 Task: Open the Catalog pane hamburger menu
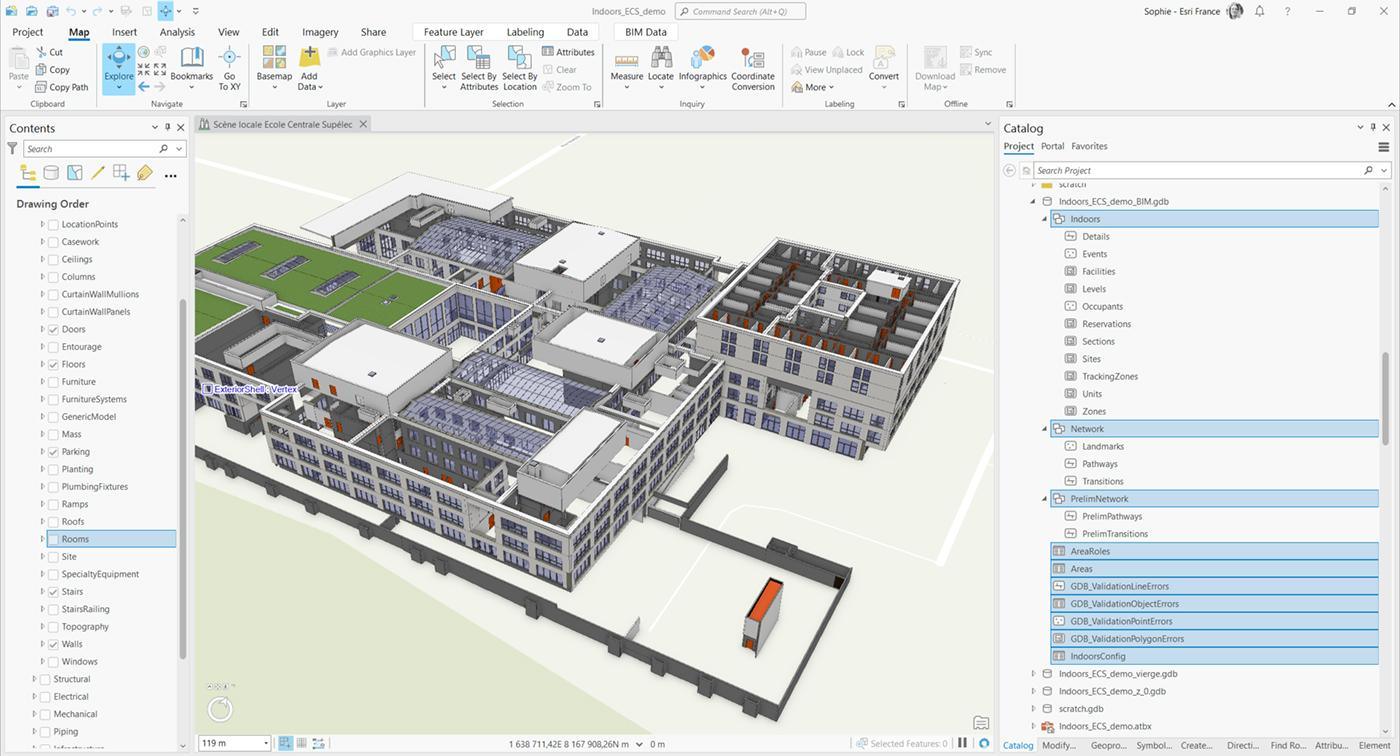tap(1384, 147)
